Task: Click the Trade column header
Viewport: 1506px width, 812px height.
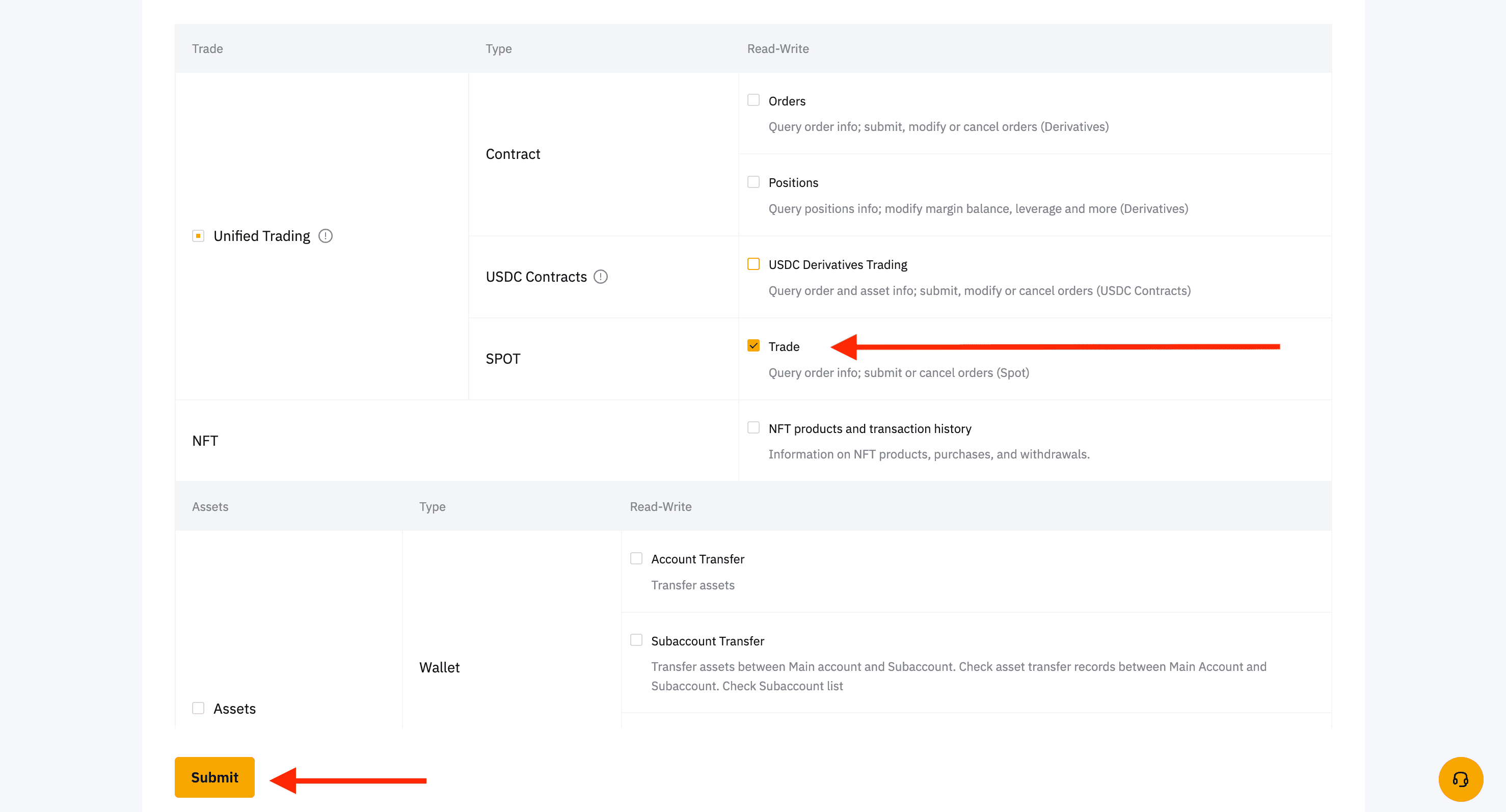Action: (x=207, y=48)
